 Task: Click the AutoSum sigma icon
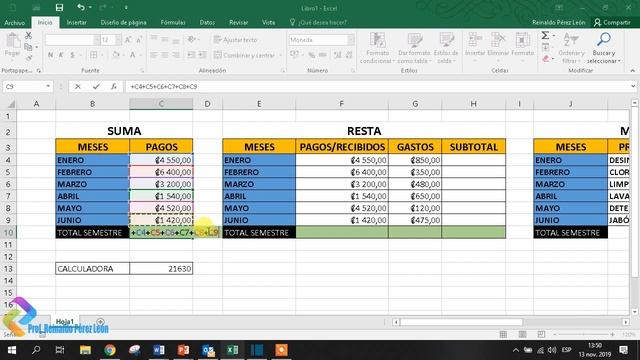545,36
